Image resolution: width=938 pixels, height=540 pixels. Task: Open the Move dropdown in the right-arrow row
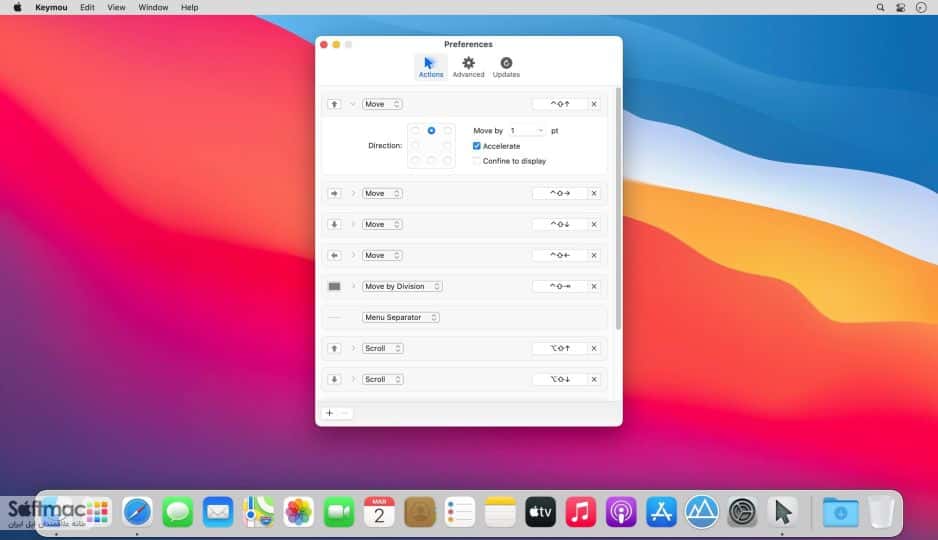[x=382, y=193]
